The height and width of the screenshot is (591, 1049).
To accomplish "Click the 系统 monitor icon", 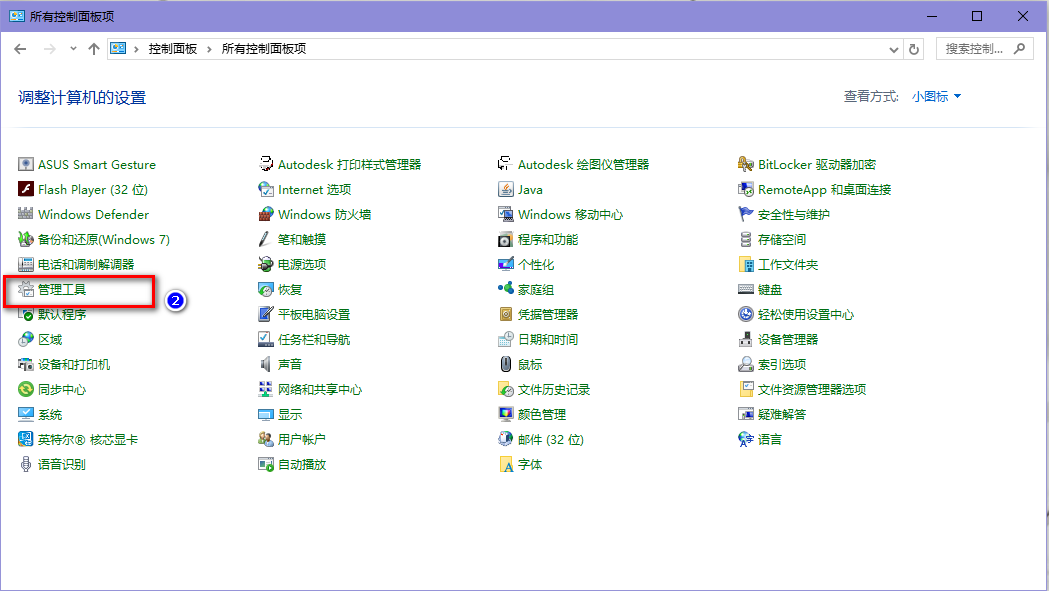I will [x=25, y=414].
